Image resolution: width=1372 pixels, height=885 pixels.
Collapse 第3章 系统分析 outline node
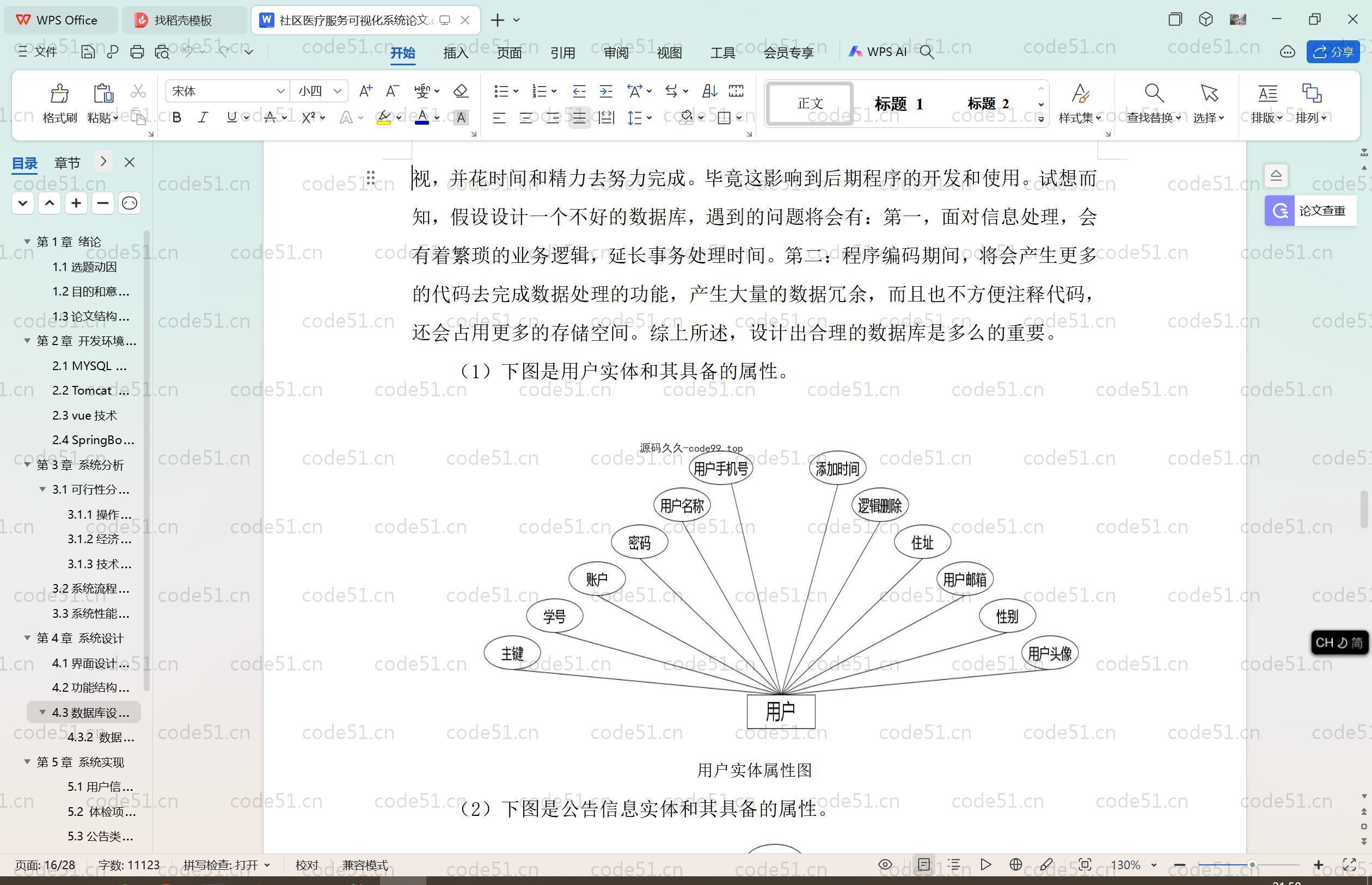pos(27,464)
